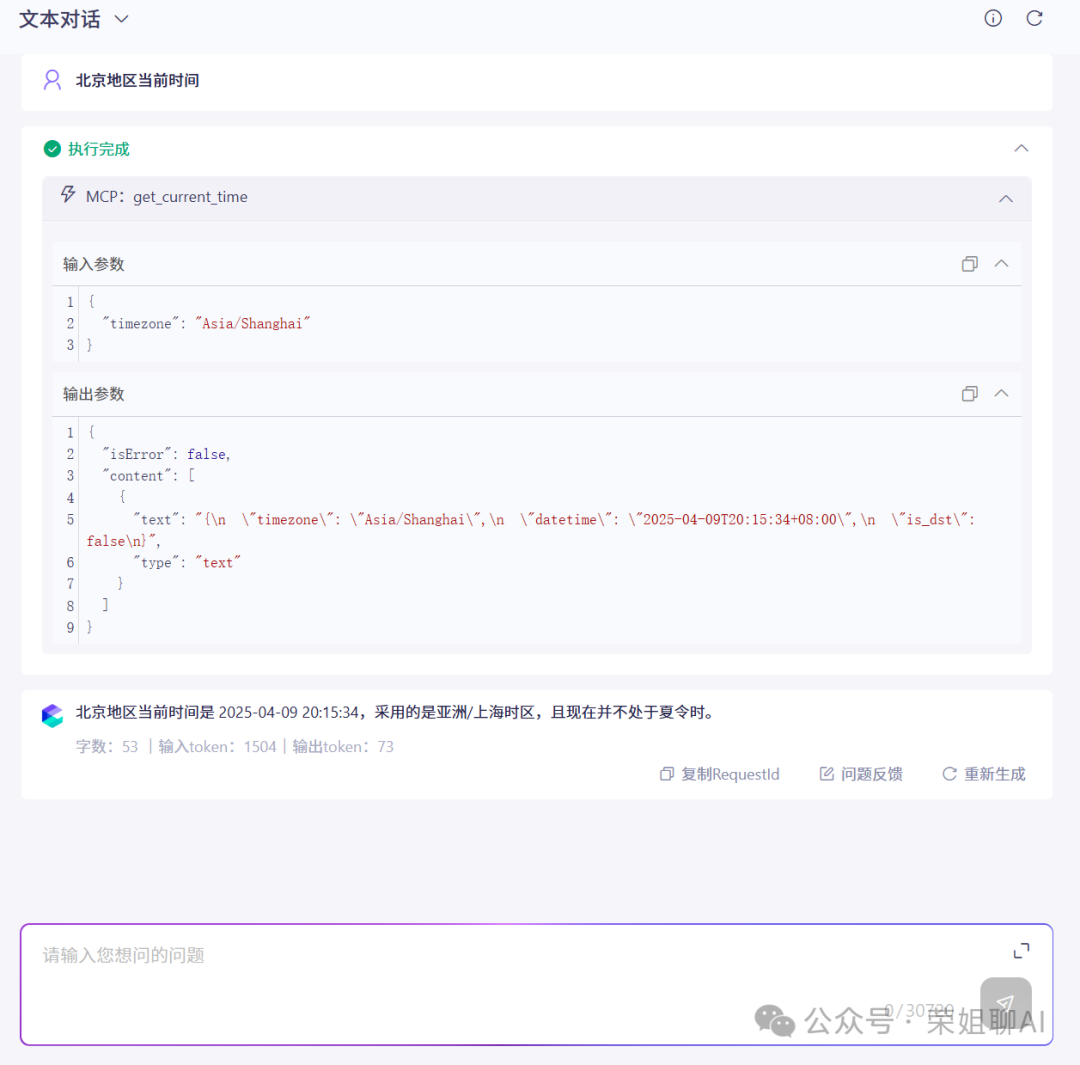
Task: Click 复制RequestId to copy the request ID
Action: click(719, 773)
